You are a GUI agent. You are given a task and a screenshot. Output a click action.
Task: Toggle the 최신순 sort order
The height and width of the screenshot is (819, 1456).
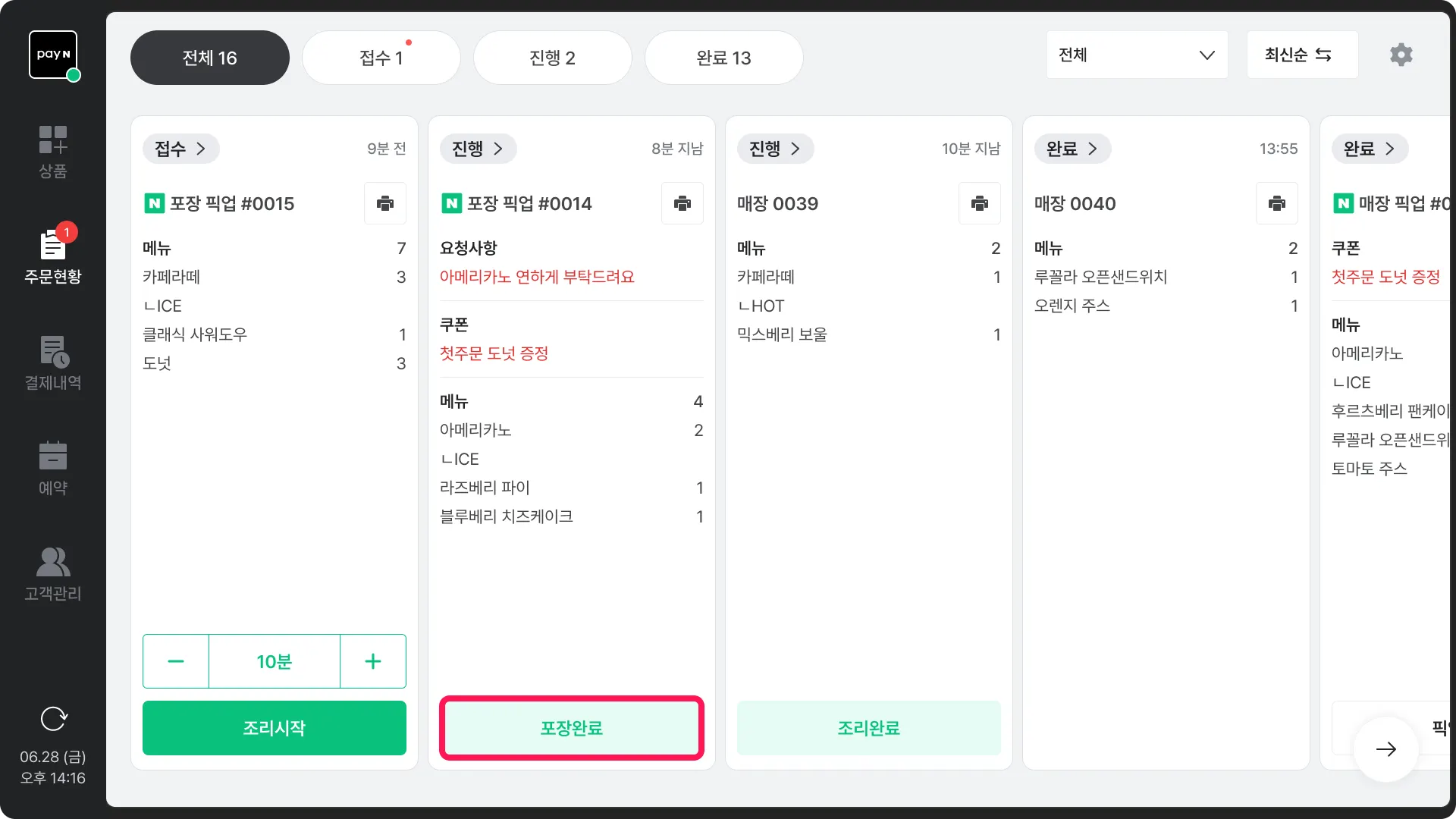pos(1302,55)
